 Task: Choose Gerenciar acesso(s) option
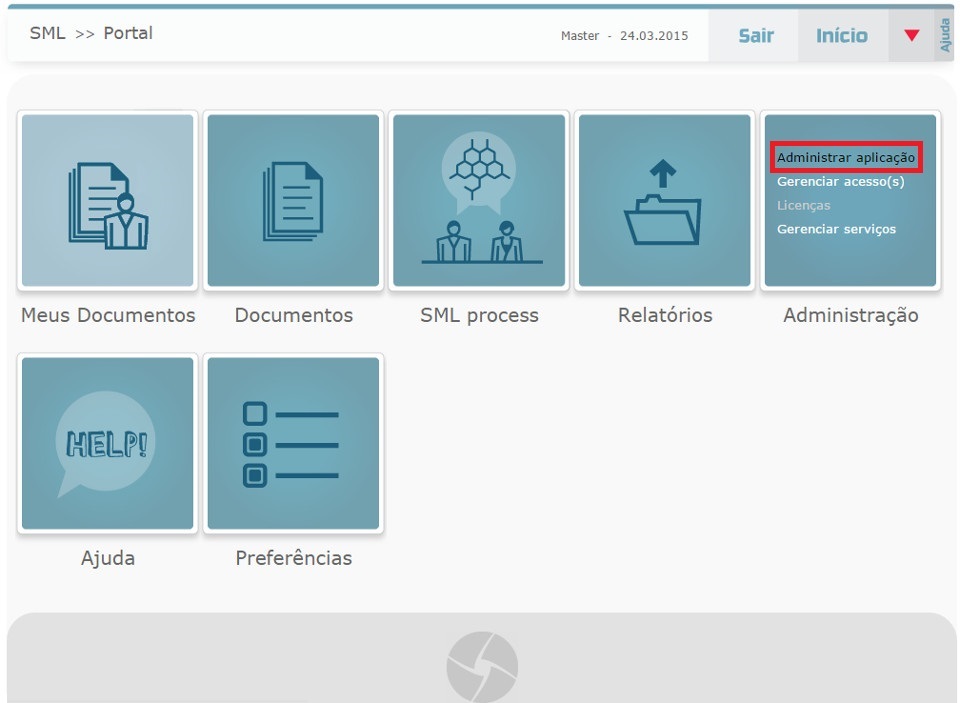coord(840,182)
